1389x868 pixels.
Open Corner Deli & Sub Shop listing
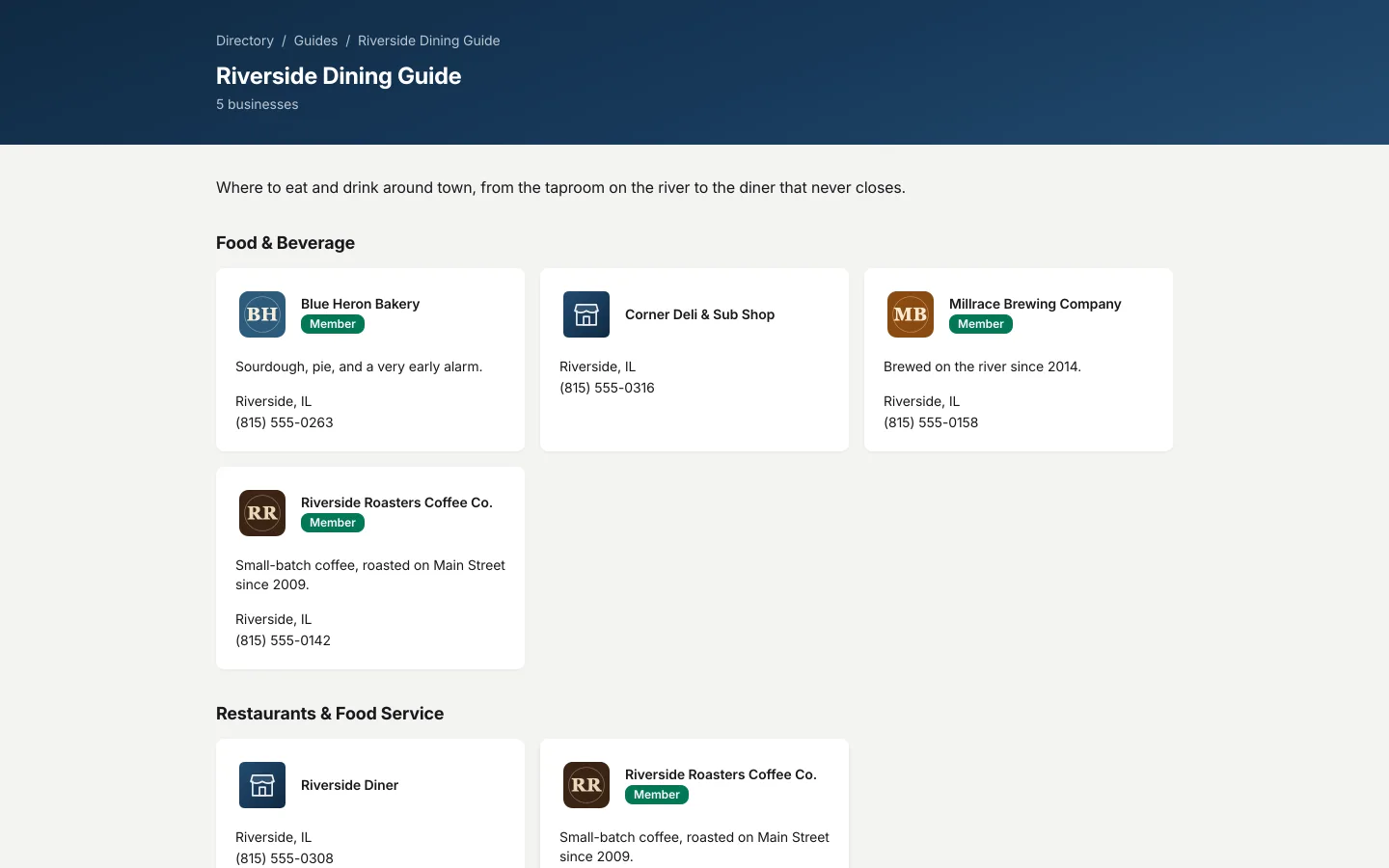tap(699, 314)
